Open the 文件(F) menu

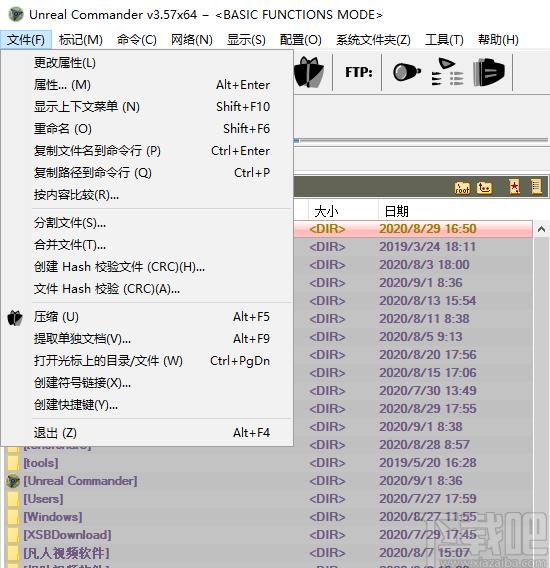coord(26,39)
